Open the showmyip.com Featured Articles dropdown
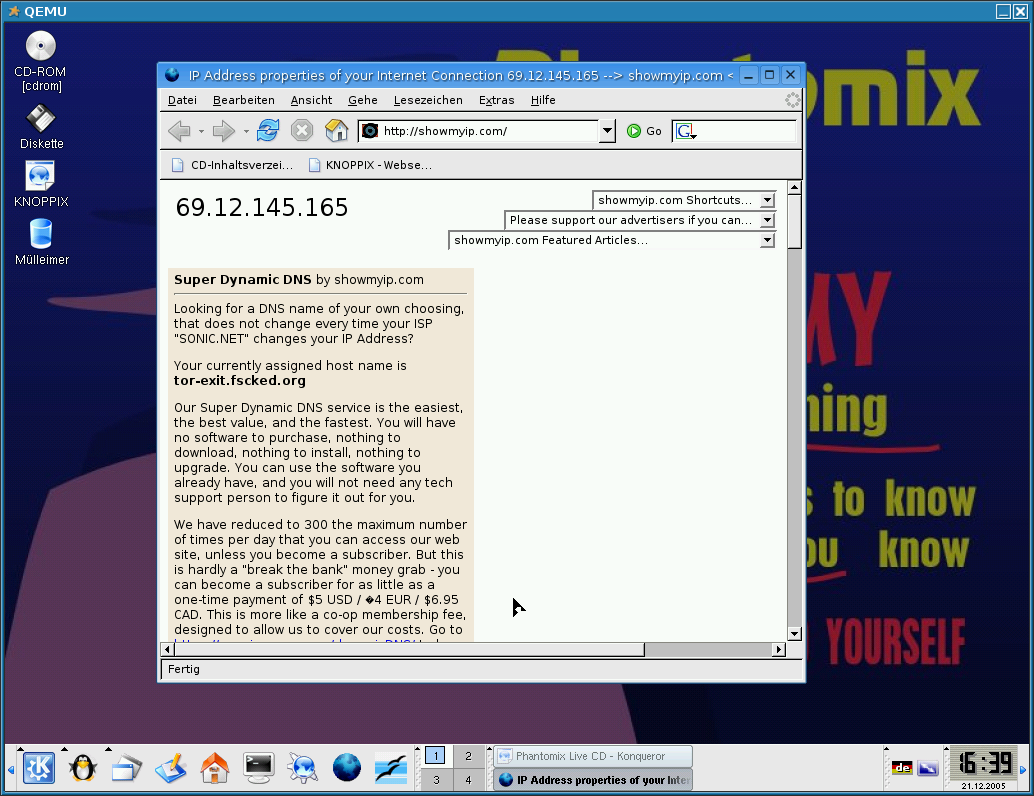1034x796 pixels. click(767, 240)
